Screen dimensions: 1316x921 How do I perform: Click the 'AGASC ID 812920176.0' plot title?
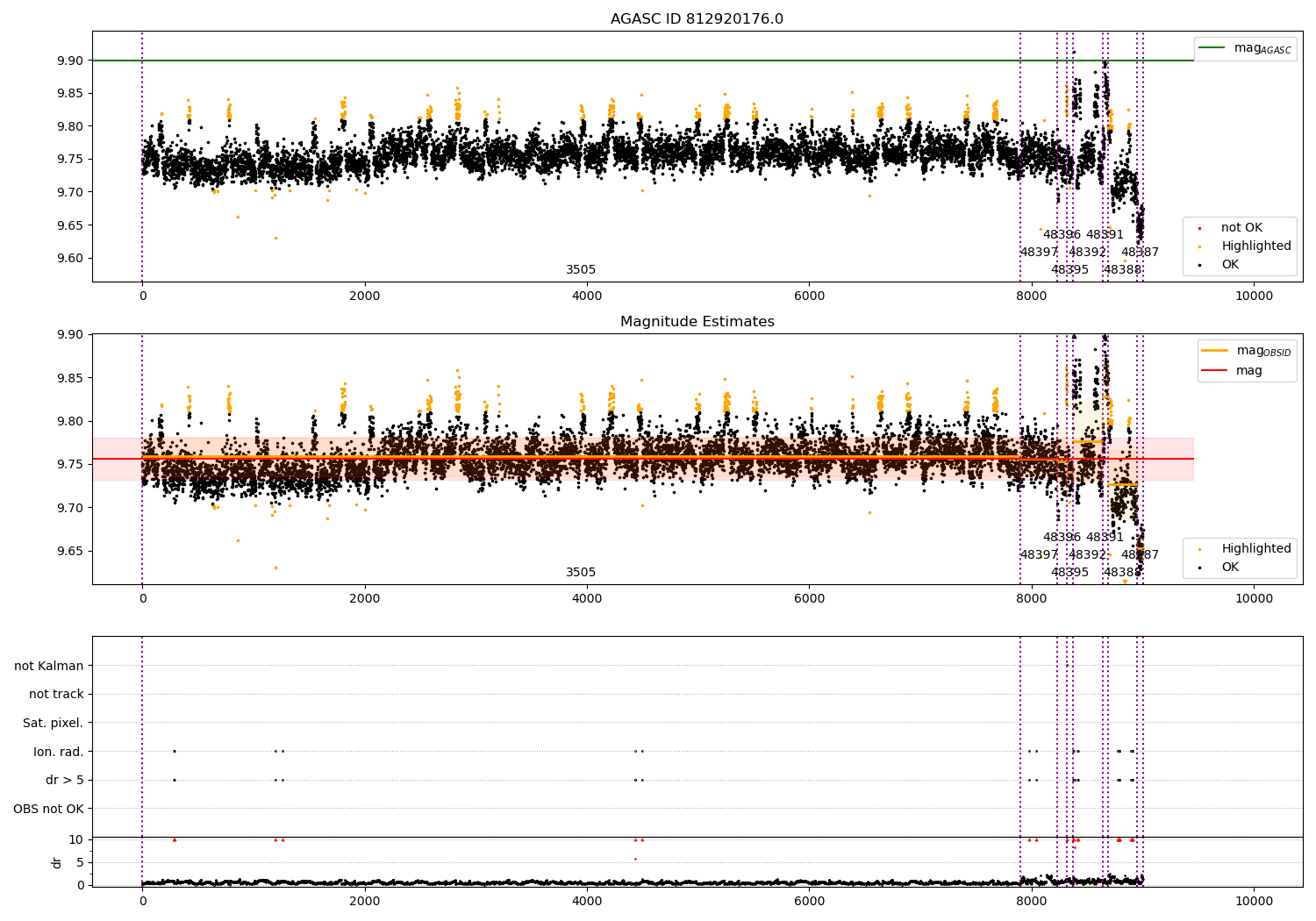pos(697,19)
